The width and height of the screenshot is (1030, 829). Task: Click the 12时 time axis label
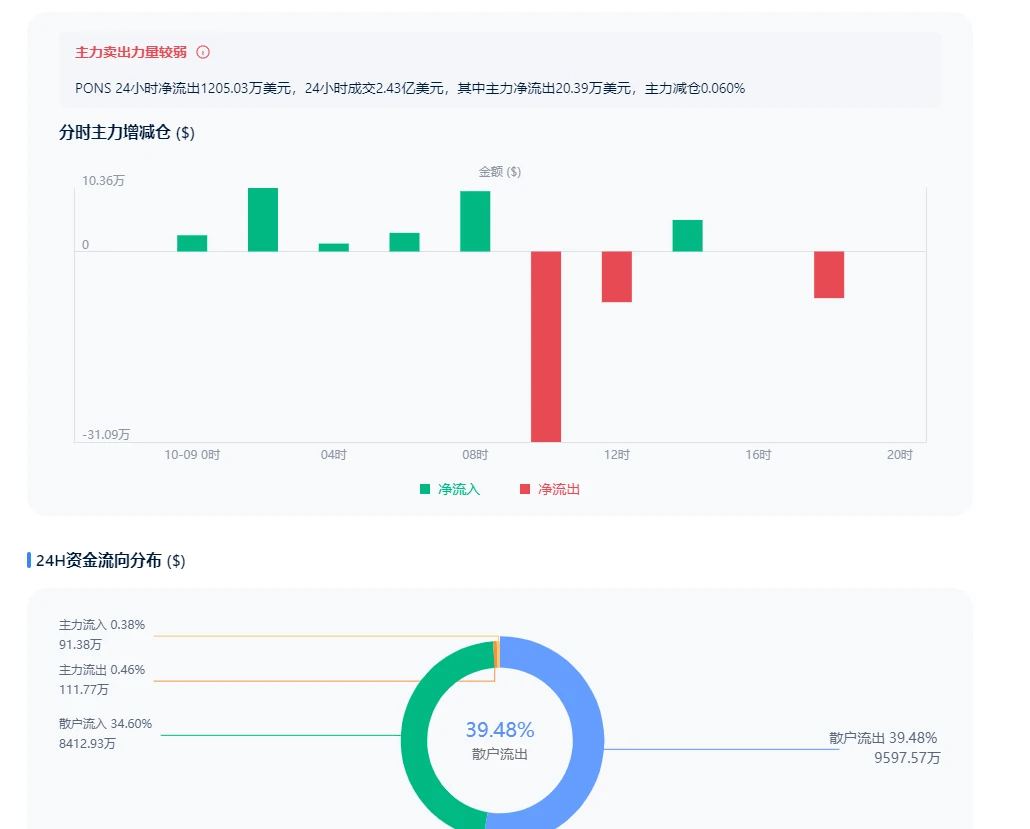tap(617, 455)
